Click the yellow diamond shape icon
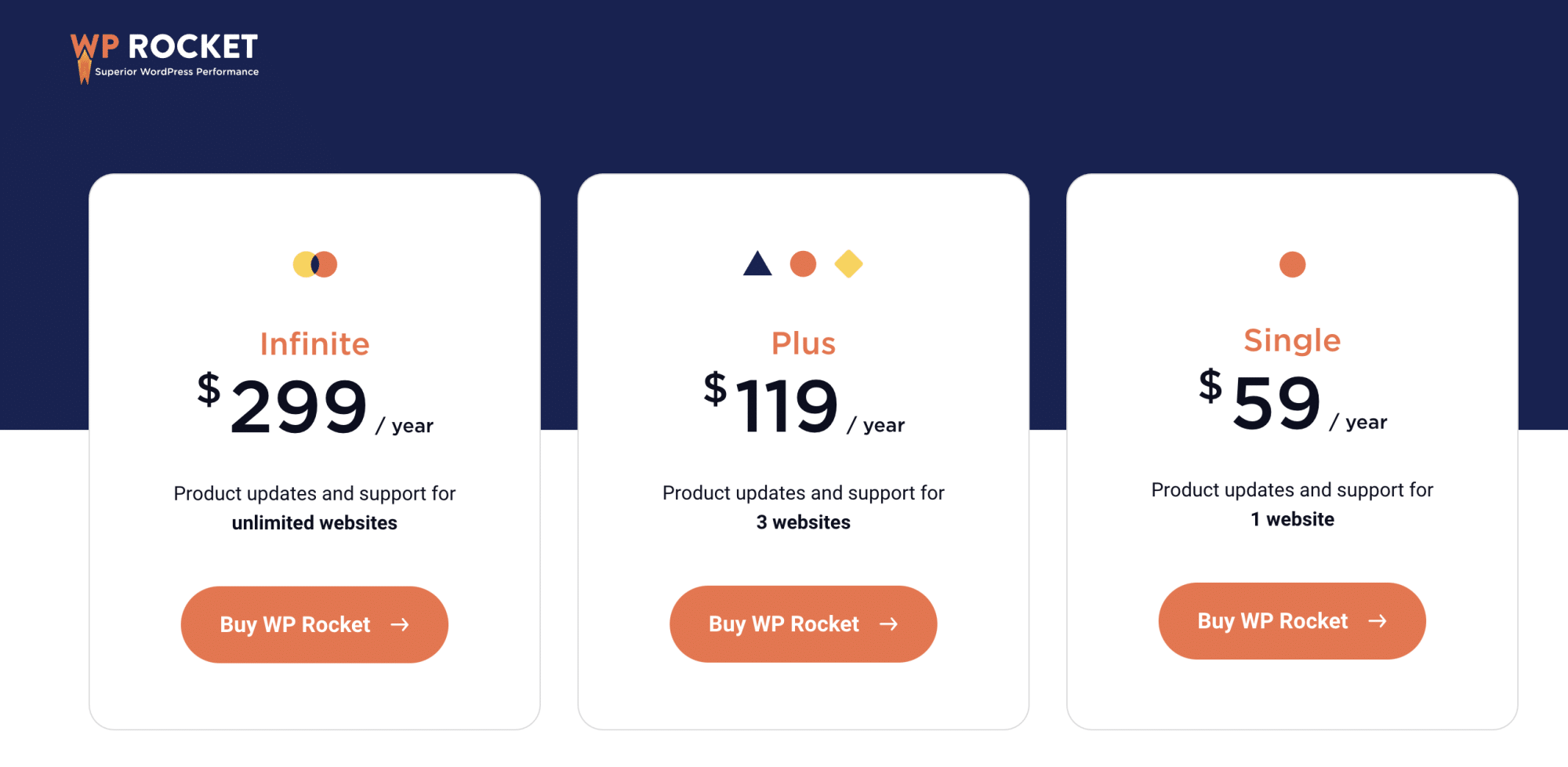 click(848, 264)
